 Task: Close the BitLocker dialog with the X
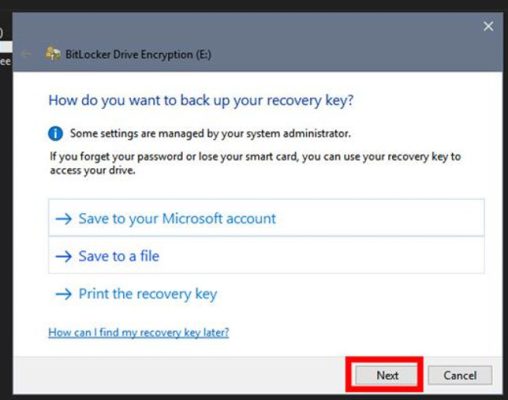point(488,26)
